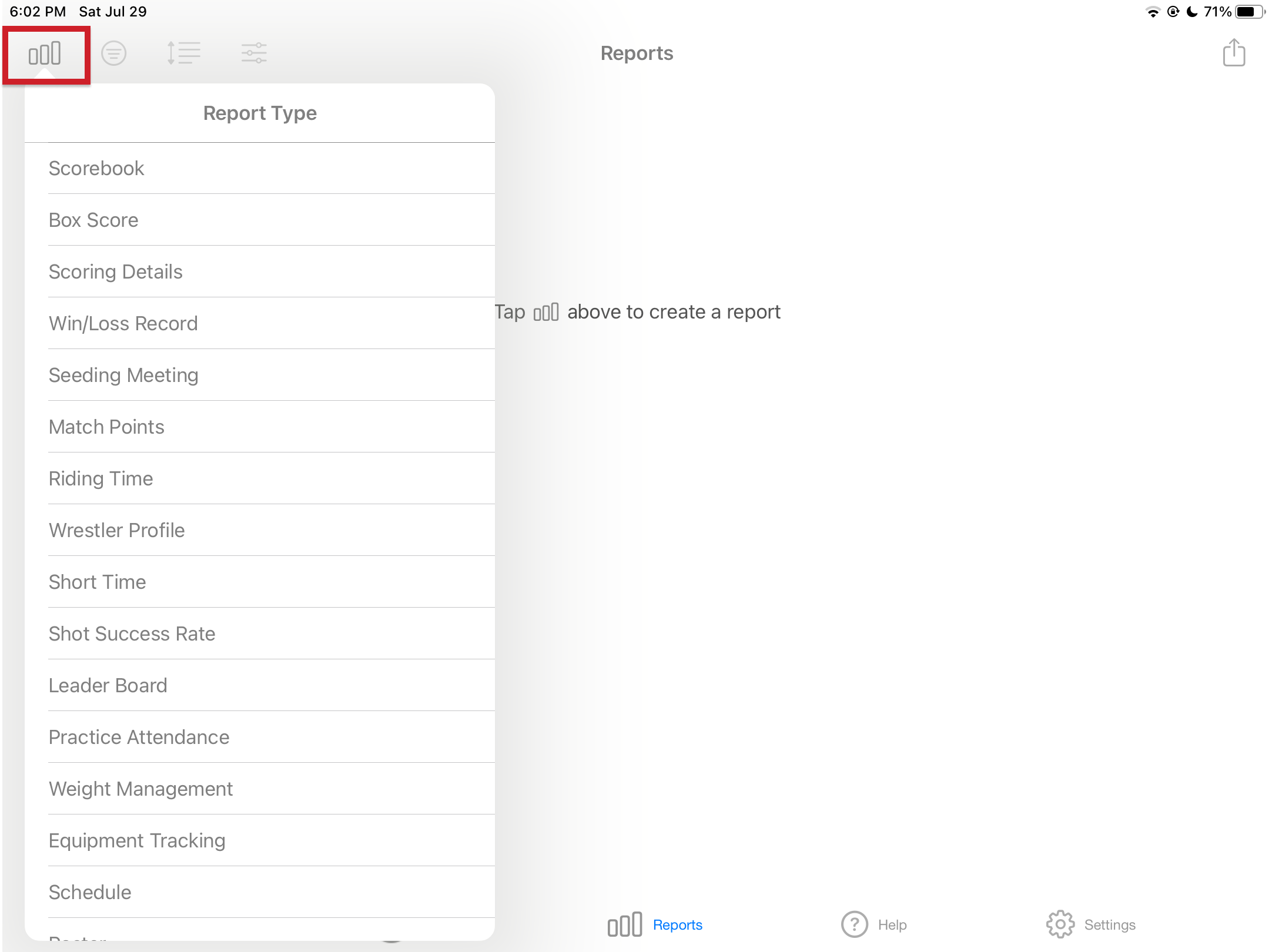Select Match Points report type
The height and width of the screenshot is (952, 1272).
point(106,427)
